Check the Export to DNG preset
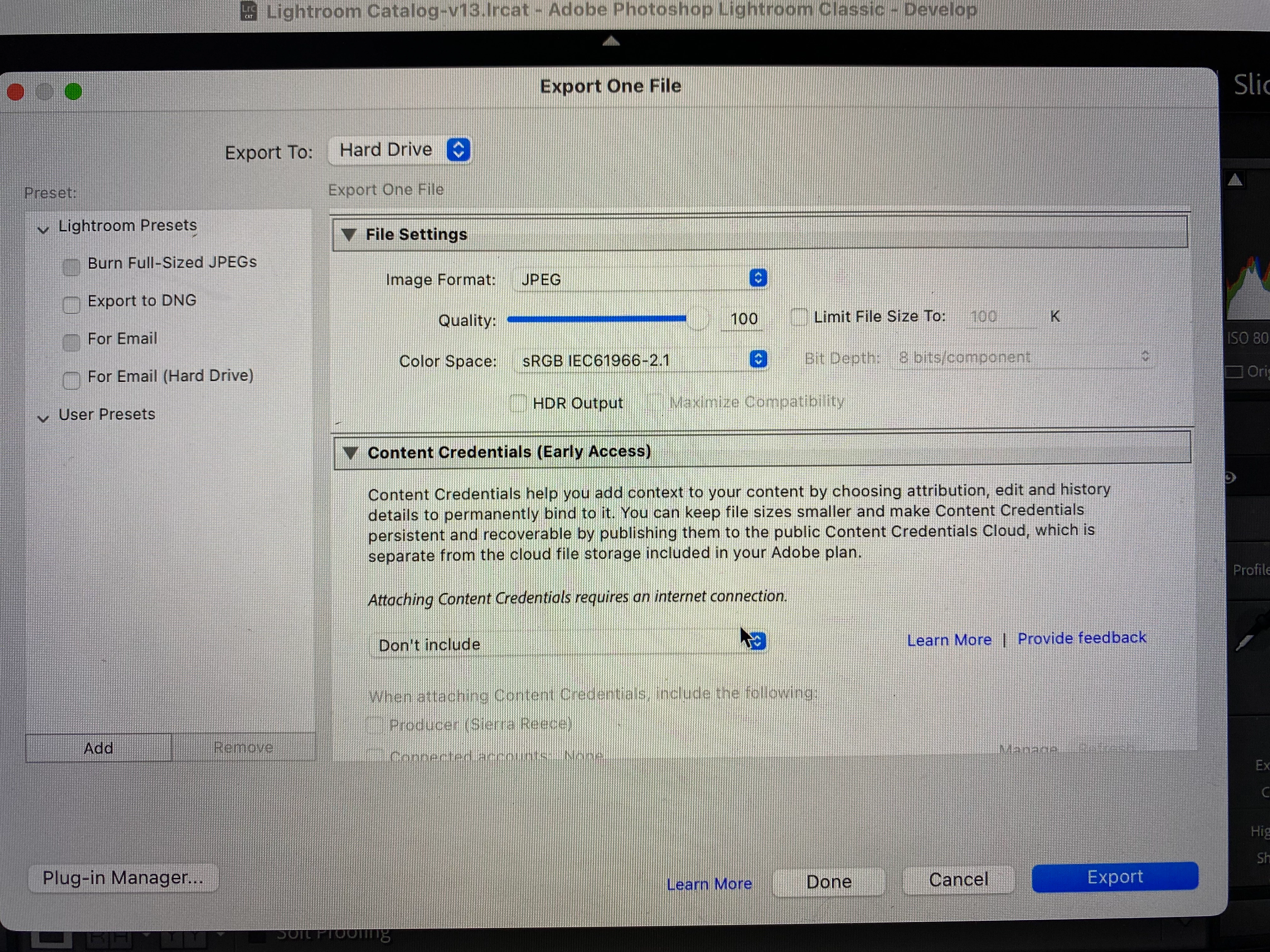The width and height of the screenshot is (1270, 952). pos(71,305)
